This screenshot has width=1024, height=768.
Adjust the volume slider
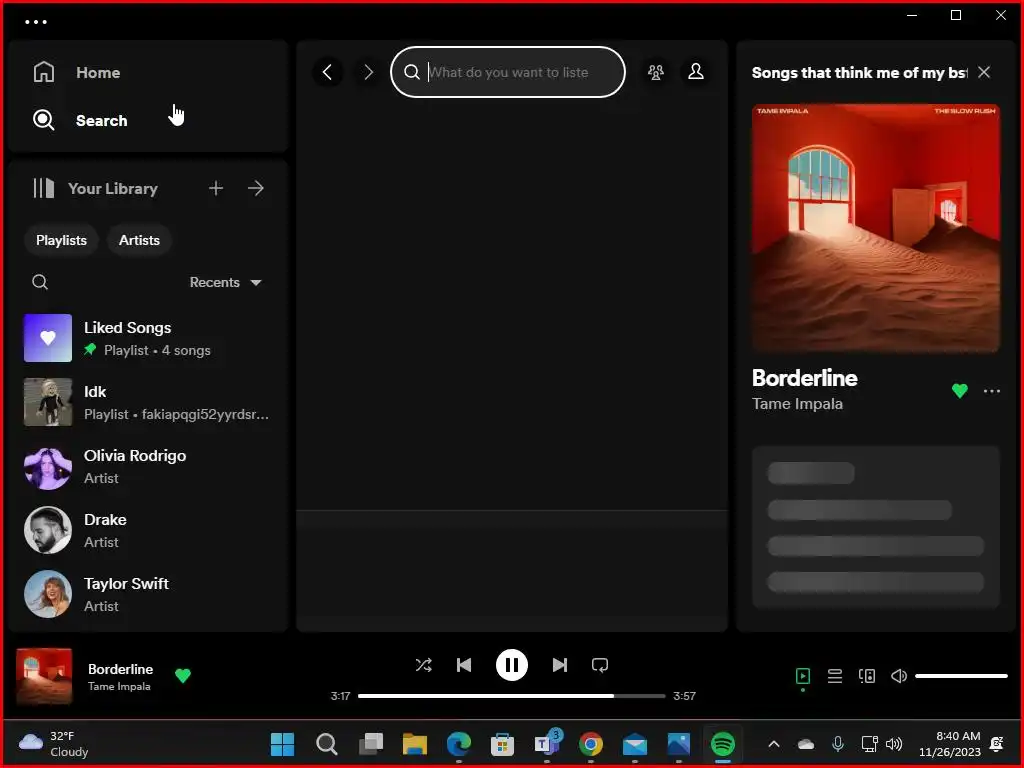click(961, 676)
